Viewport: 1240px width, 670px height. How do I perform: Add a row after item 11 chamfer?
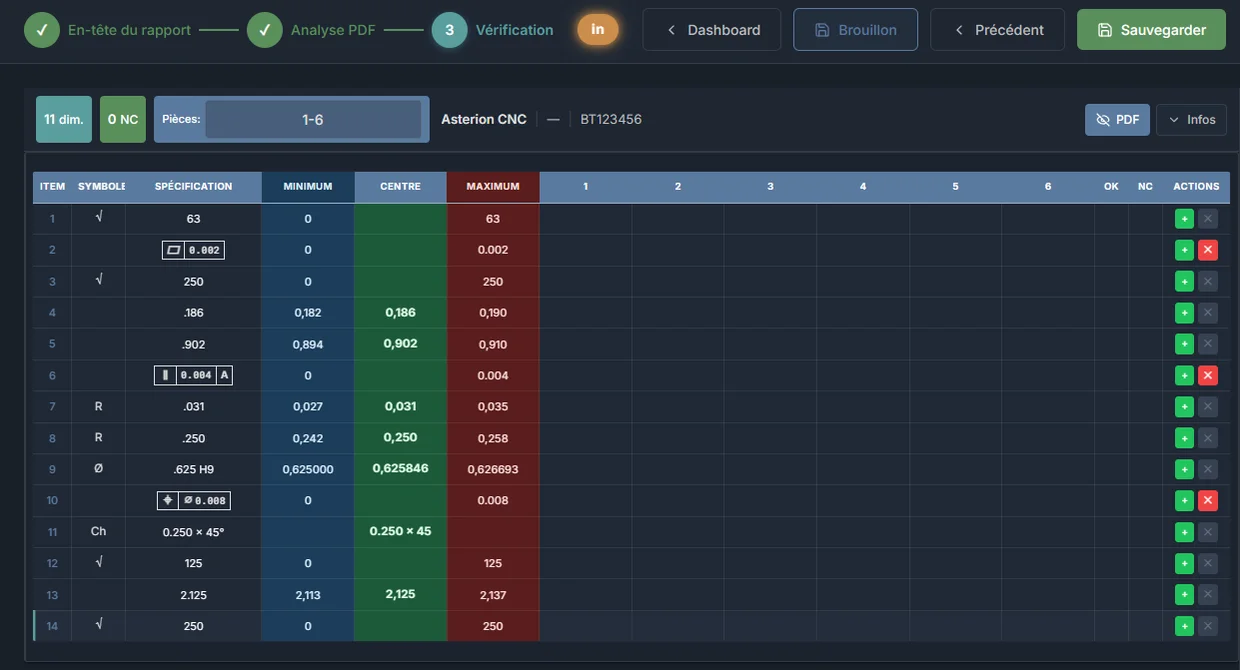(1184, 532)
